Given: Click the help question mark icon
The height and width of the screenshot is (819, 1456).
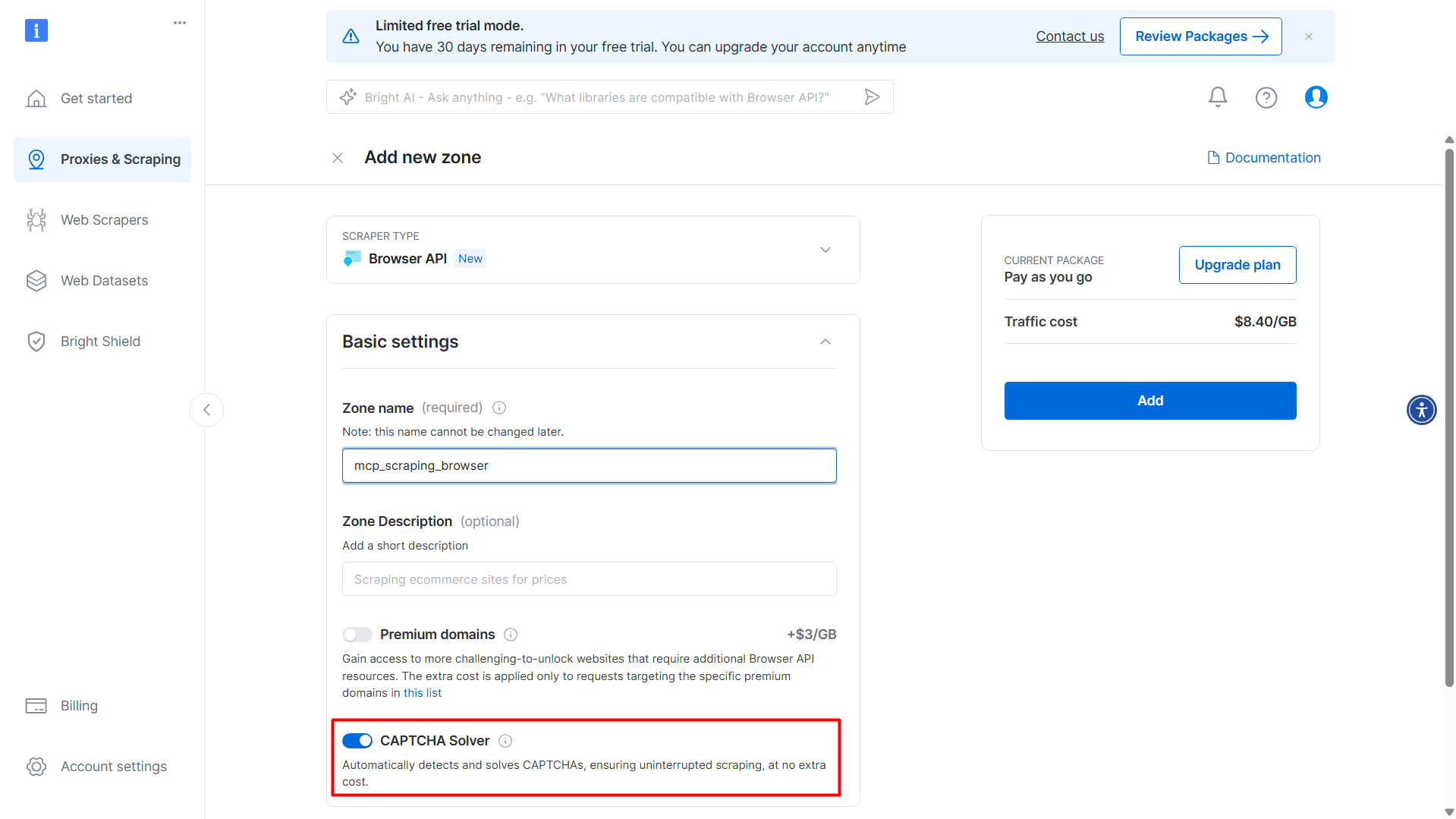Looking at the screenshot, I should (x=1266, y=97).
